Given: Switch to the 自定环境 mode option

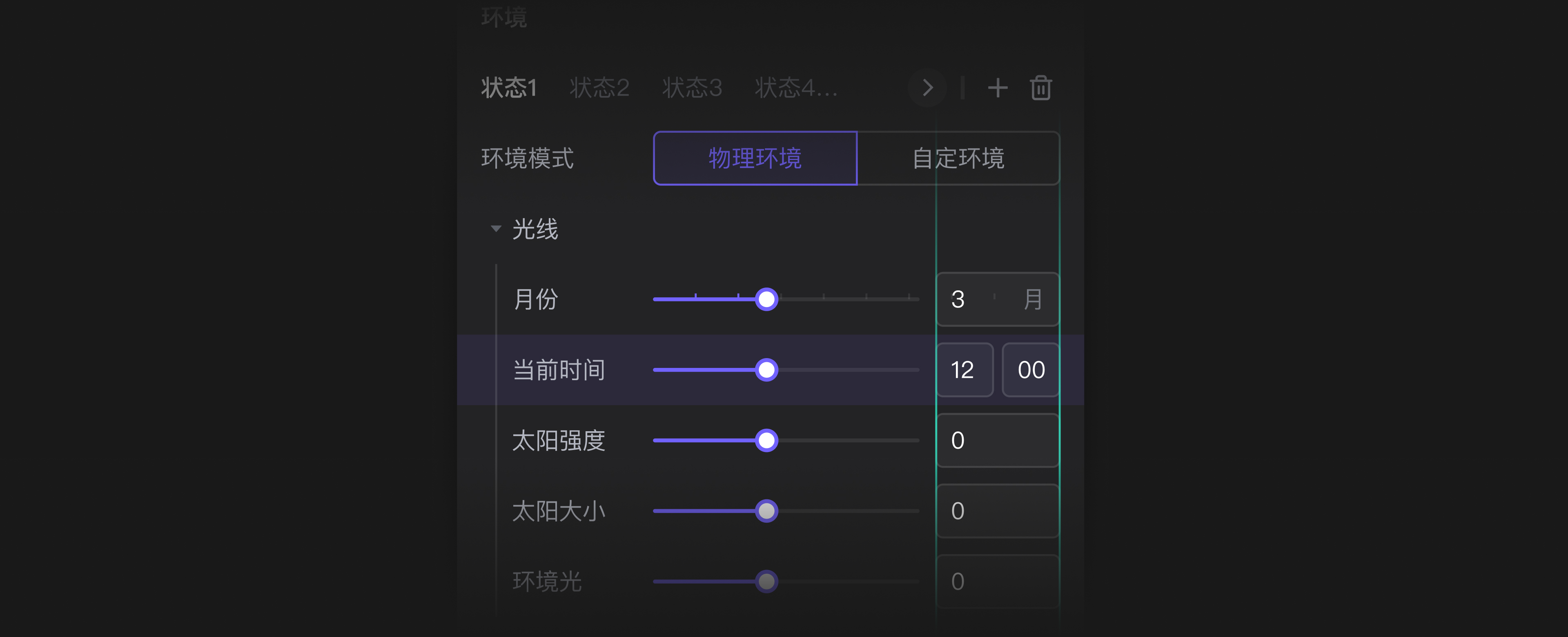Looking at the screenshot, I should [958, 158].
